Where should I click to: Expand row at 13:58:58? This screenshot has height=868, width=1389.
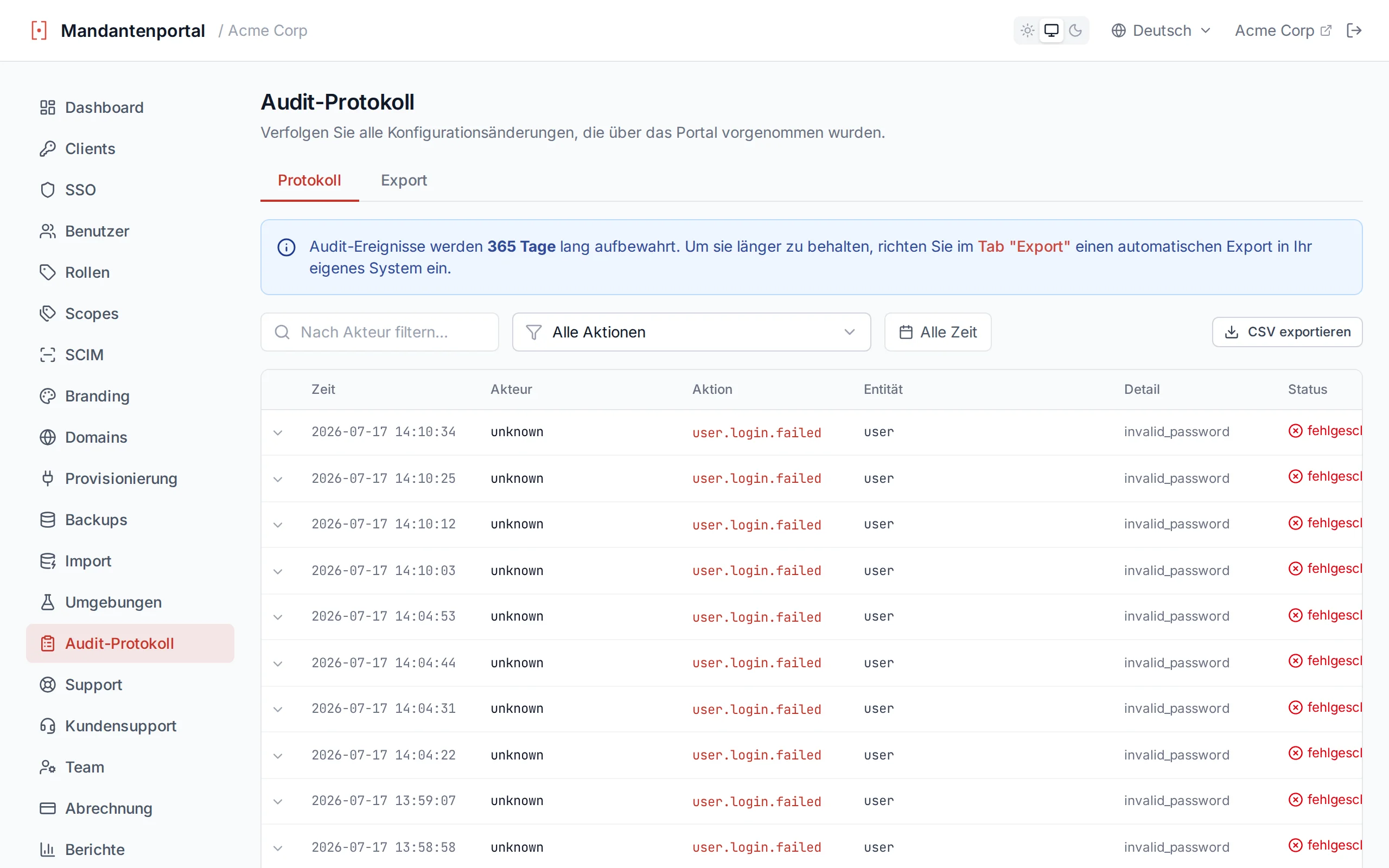coord(278,848)
